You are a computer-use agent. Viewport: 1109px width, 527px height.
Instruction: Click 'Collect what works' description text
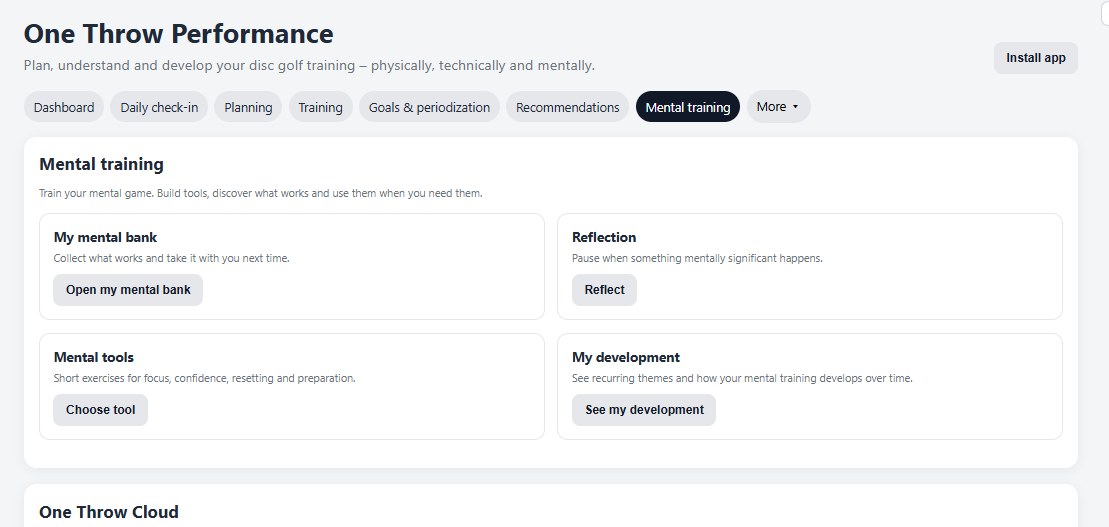tap(172, 258)
